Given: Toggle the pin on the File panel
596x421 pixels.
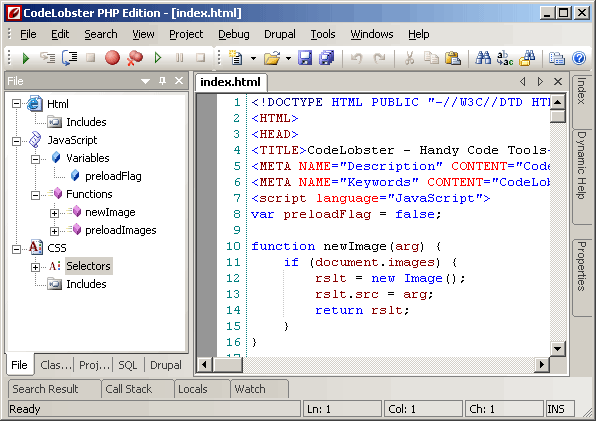Looking at the screenshot, I should (162, 81).
